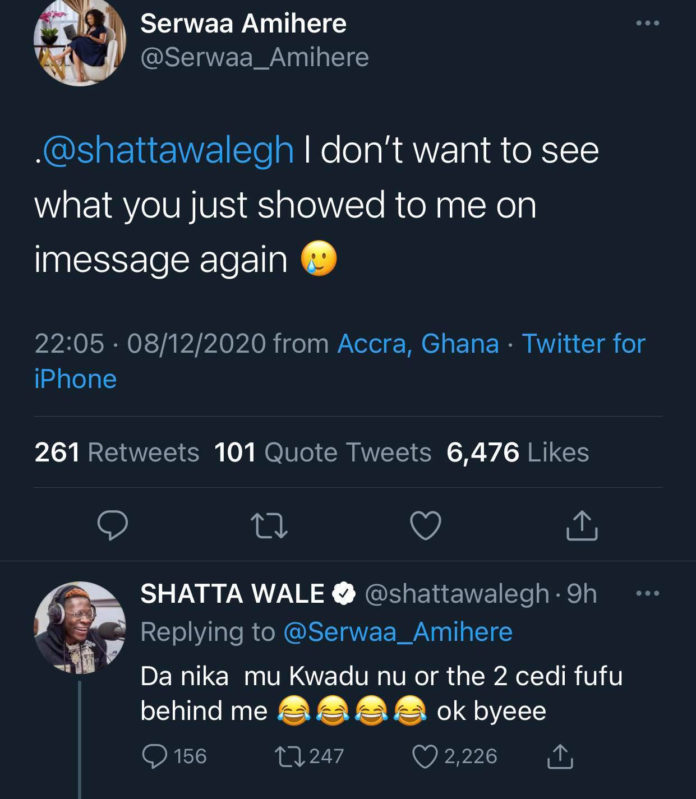Tap retweet icon under Serwaa's main tweet
Image resolution: width=696 pixels, height=799 pixels.
pos(270,526)
